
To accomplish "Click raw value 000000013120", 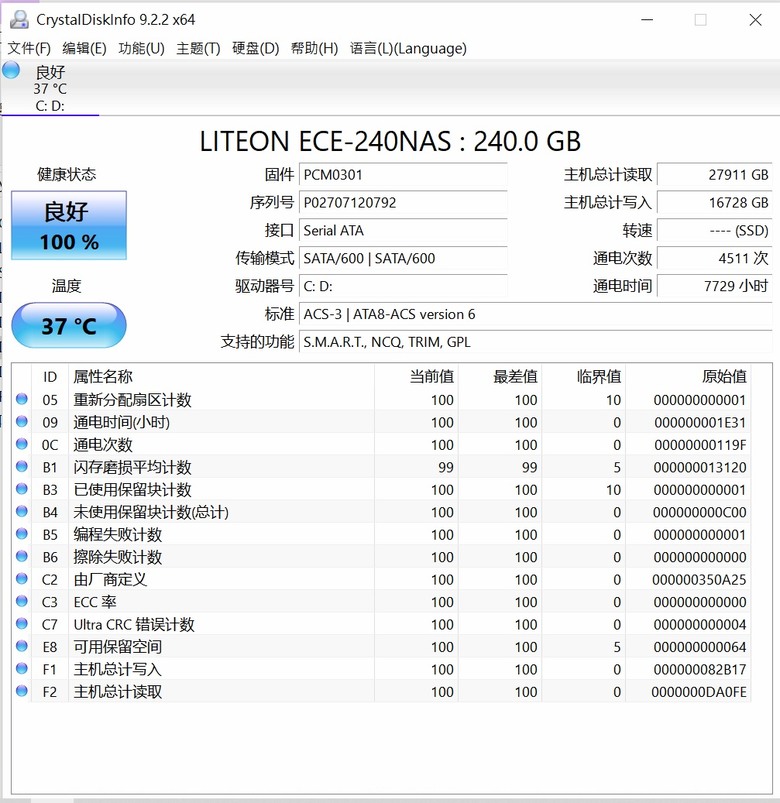I will tap(700, 467).
